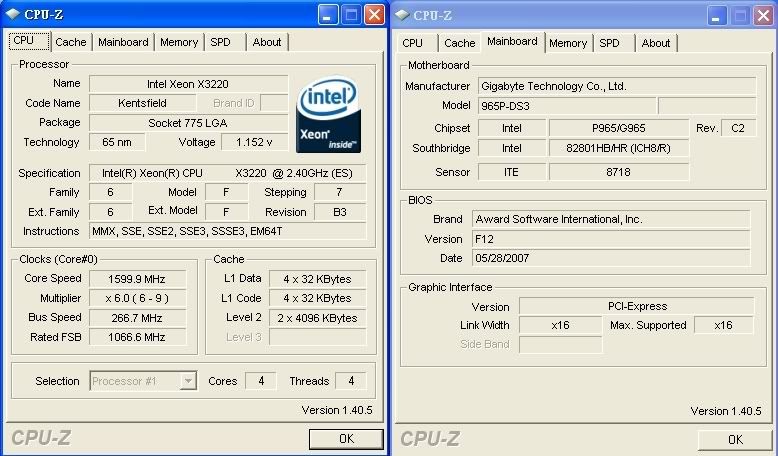778x456 pixels.
Task: Click the CPU-Z icon in left window title bar
Action: point(12,14)
